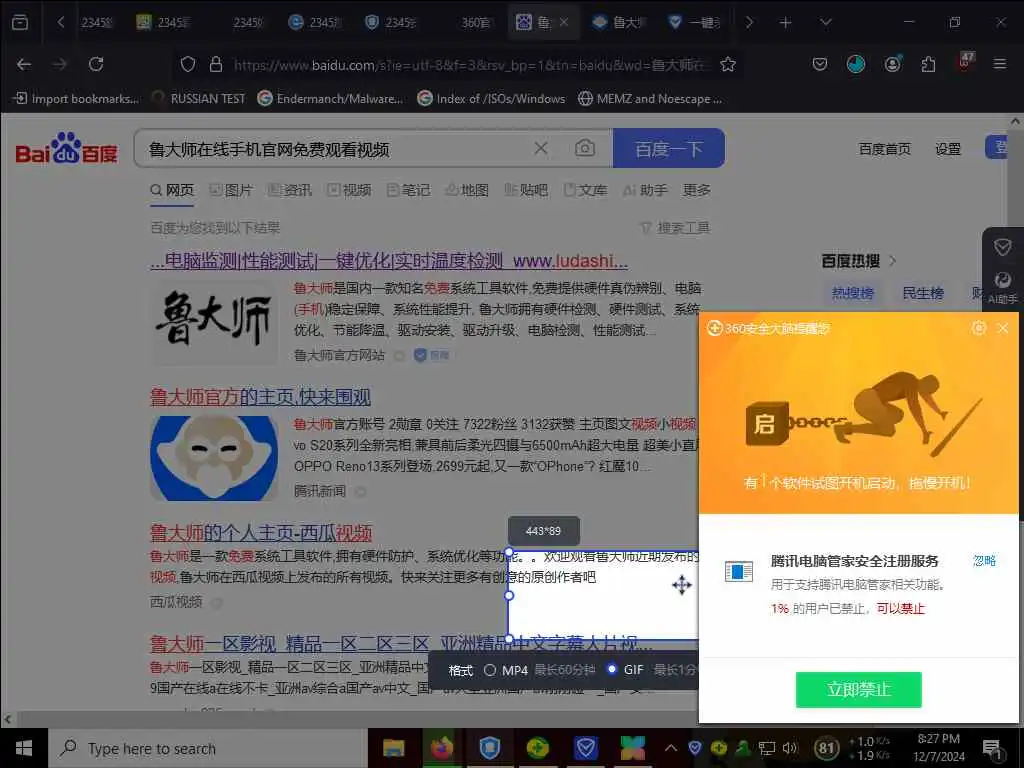Open the 百度首页 link
Viewport: 1024px width, 768px height.
(884, 149)
